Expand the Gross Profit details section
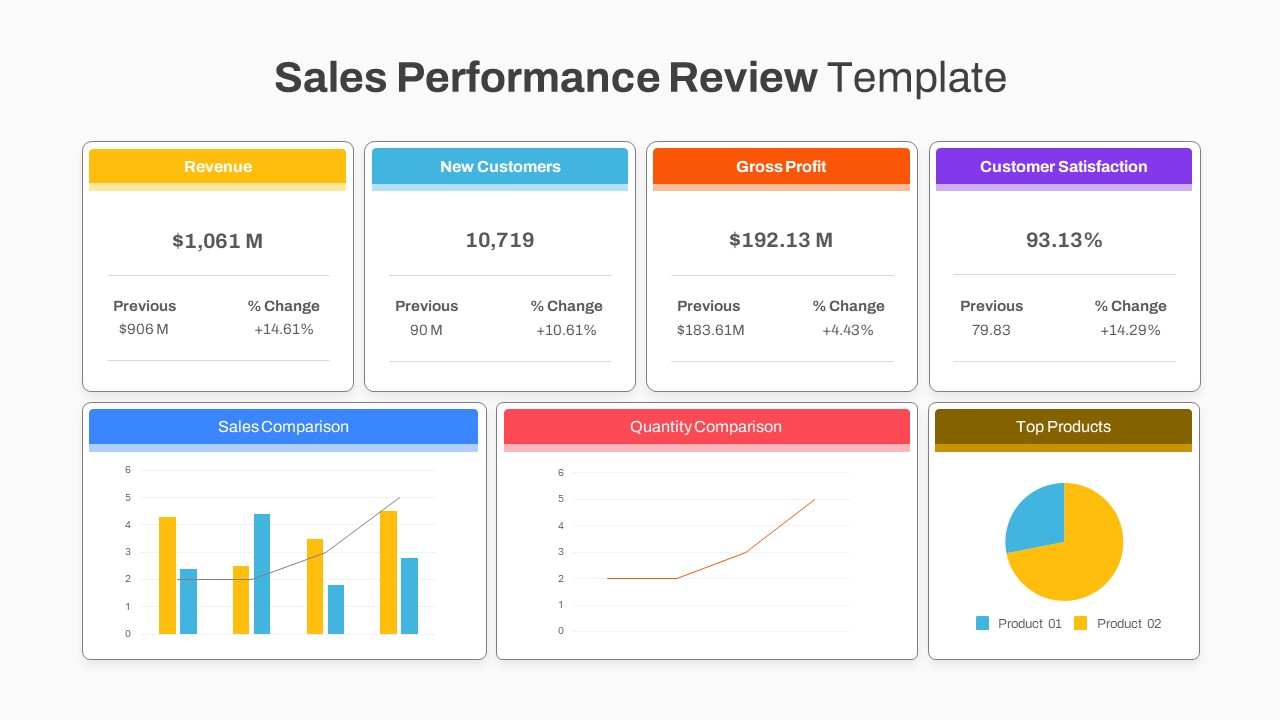This screenshot has height=720, width=1280. (781, 318)
